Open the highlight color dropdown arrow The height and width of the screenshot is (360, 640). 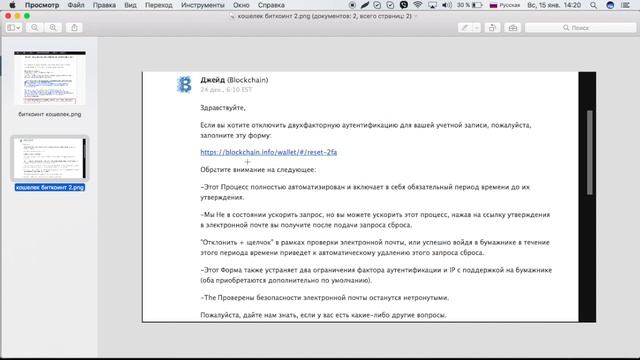(476, 28)
